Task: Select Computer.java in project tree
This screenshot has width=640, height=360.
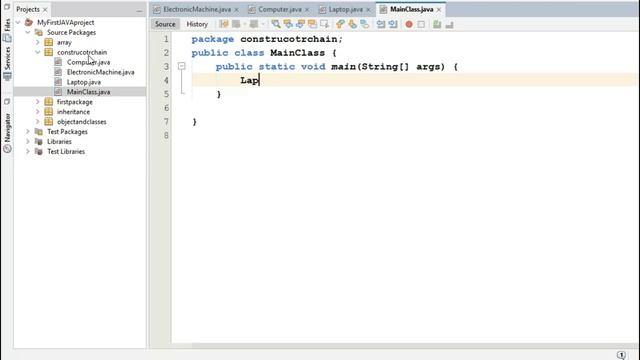Action: (88, 62)
